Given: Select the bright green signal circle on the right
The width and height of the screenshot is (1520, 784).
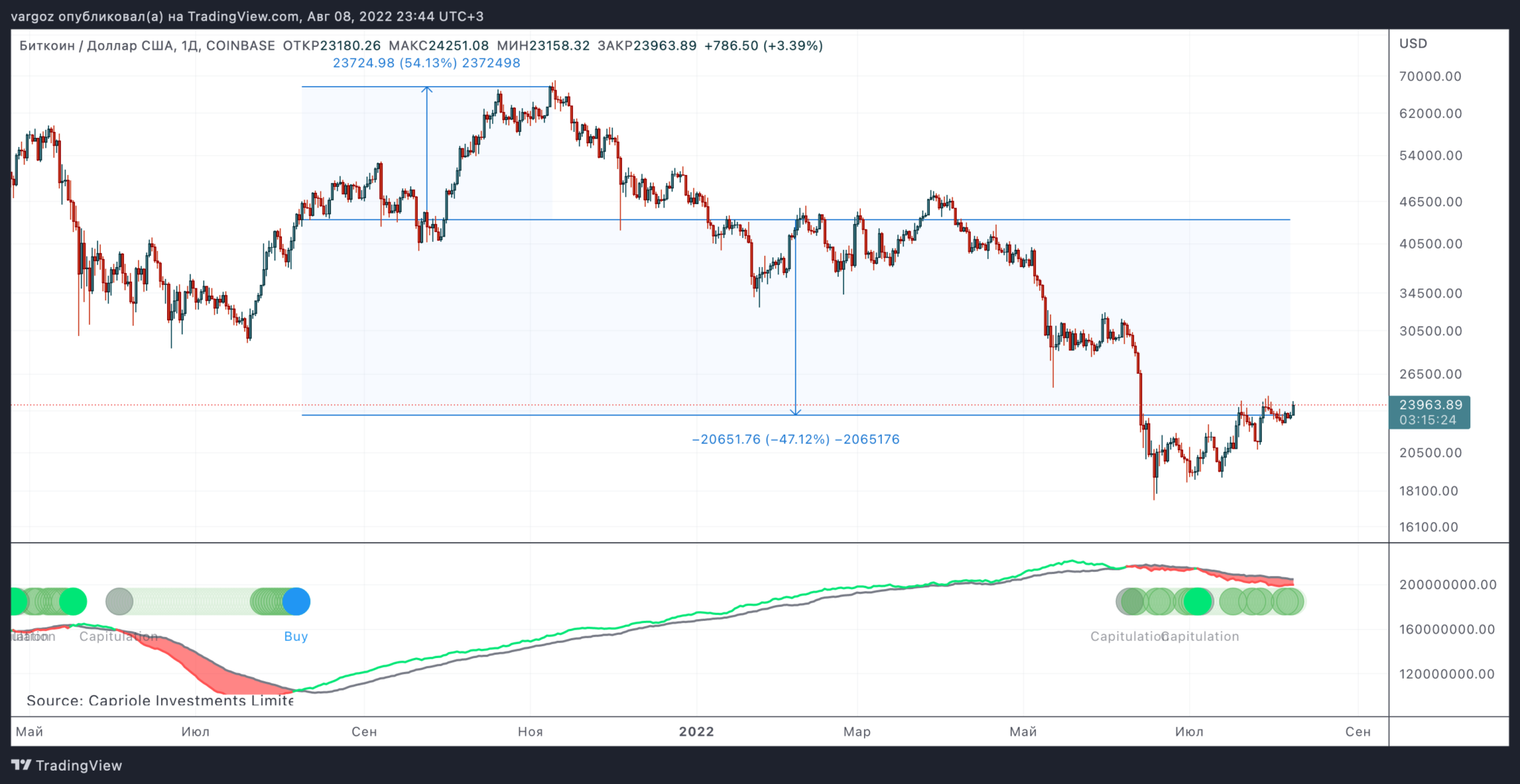Looking at the screenshot, I should coord(1197,602).
